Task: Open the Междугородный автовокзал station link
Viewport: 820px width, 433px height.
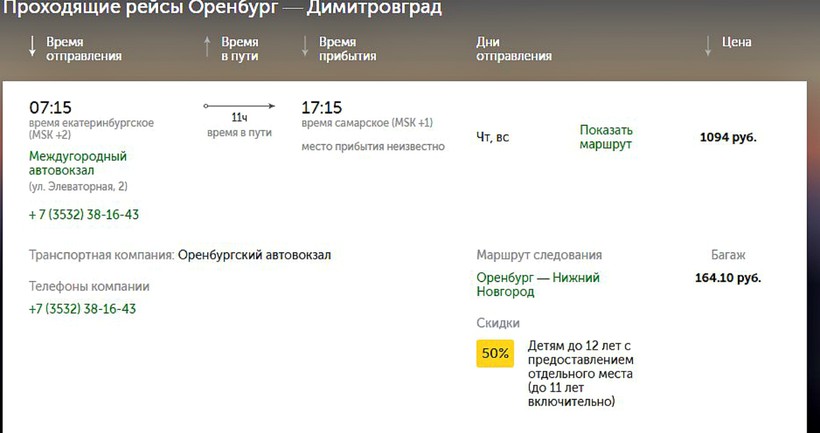Action: pos(78,163)
